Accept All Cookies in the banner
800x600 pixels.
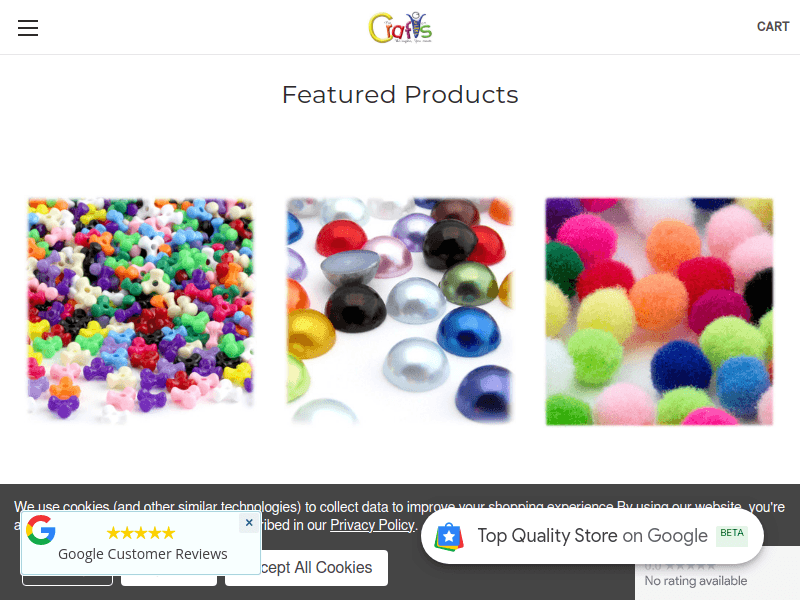point(307,568)
